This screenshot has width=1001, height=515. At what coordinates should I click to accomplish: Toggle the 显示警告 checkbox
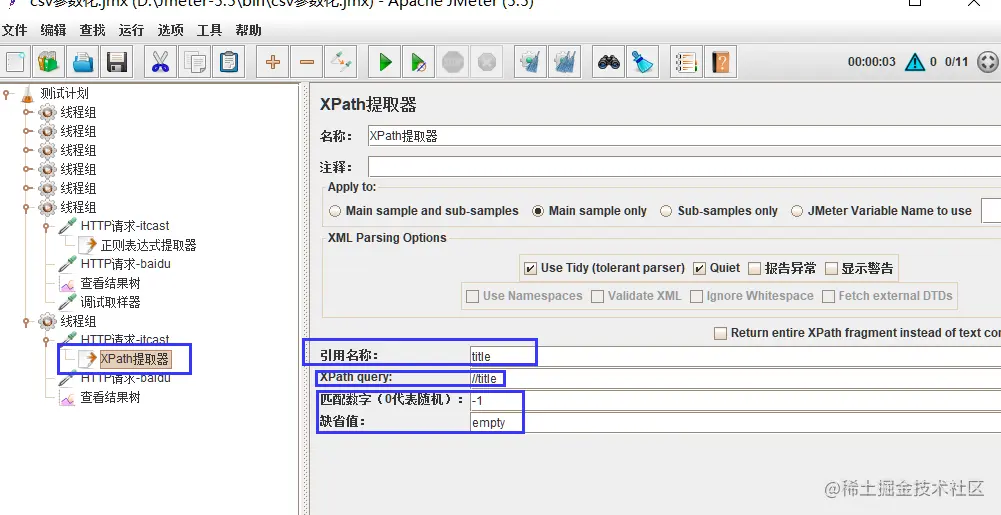click(x=831, y=269)
